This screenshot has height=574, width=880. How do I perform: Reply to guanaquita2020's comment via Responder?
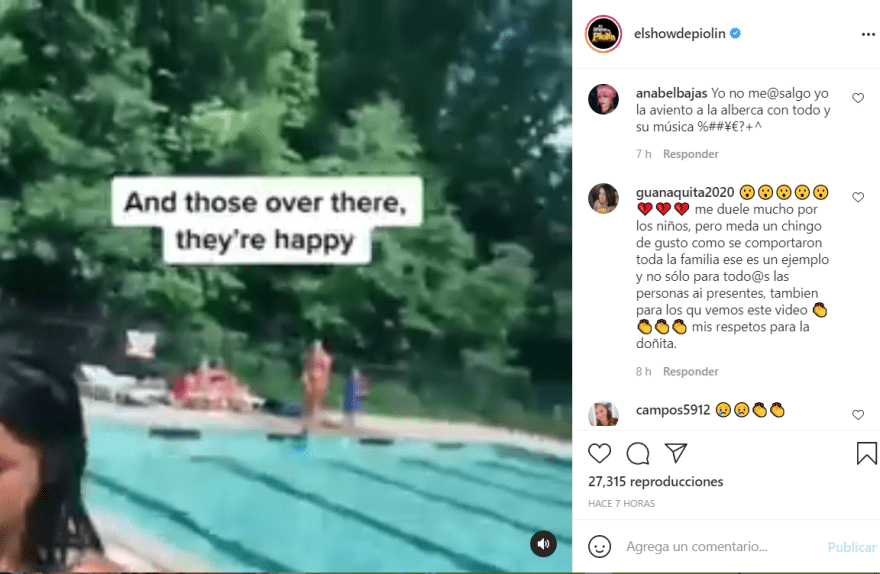pyautogui.click(x=690, y=371)
